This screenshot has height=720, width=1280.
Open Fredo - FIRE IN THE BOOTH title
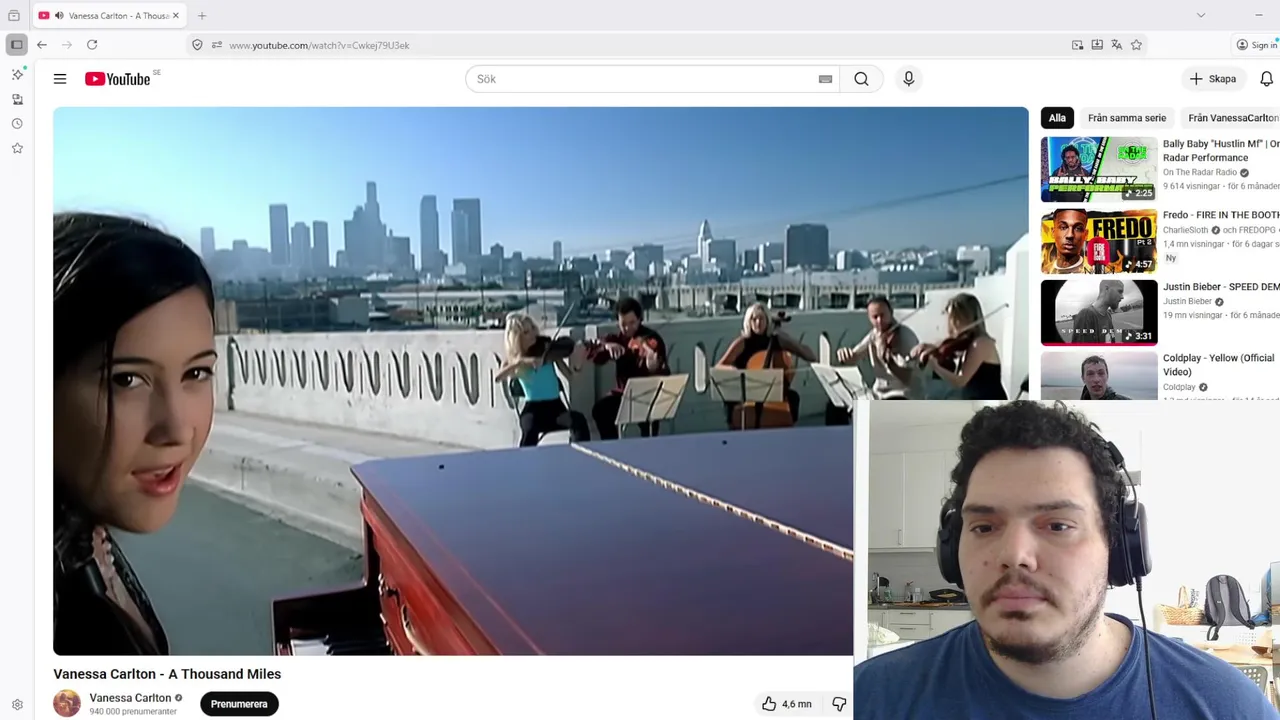coord(1221,215)
